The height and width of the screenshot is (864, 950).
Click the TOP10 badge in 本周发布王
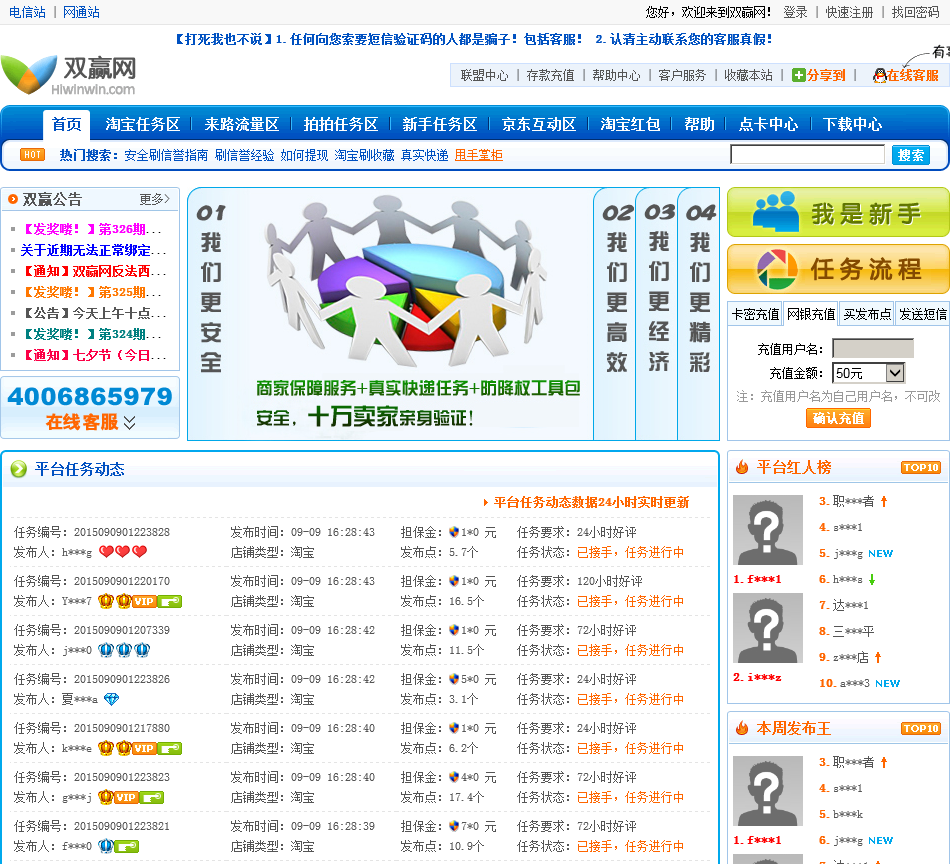pyautogui.click(x=921, y=728)
